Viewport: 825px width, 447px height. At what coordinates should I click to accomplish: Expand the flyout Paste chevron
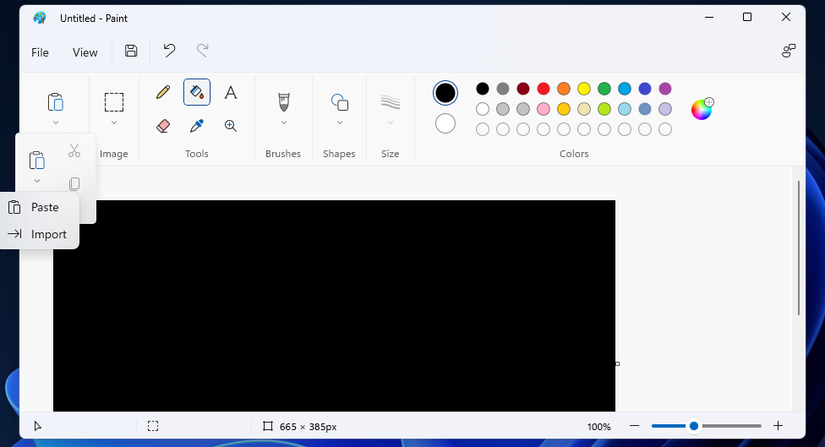37,181
